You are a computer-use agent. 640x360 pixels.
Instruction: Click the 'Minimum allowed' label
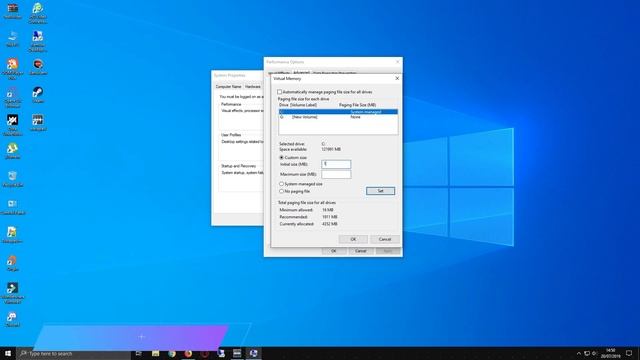[x=296, y=210]
